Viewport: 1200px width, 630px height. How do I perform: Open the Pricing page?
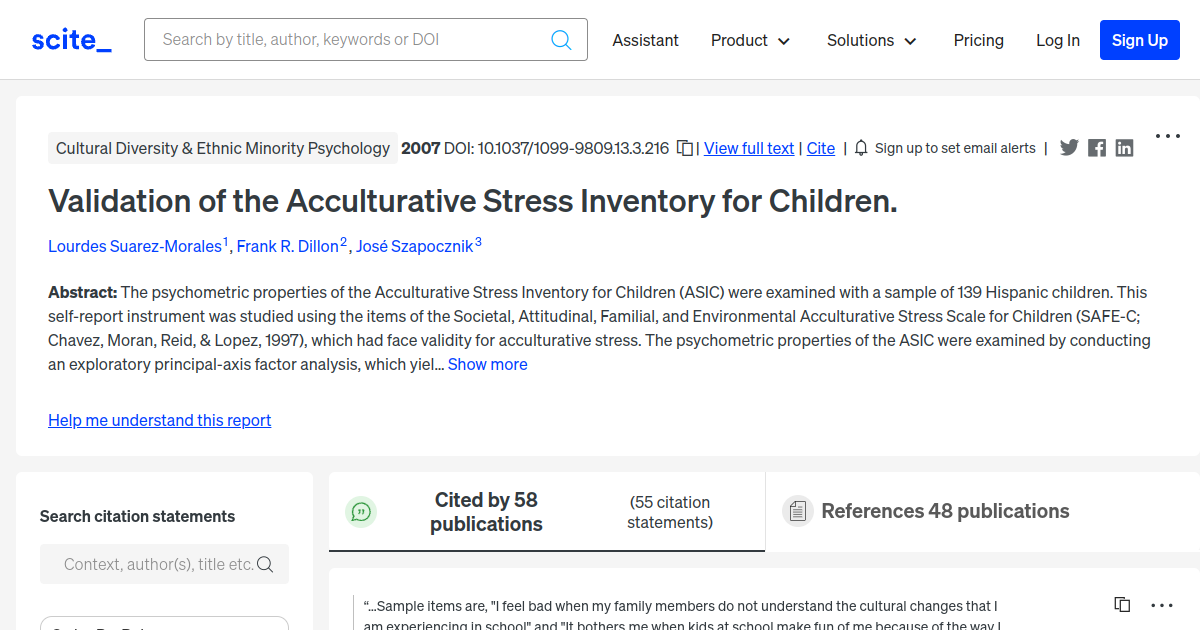[x=978, y=40]
